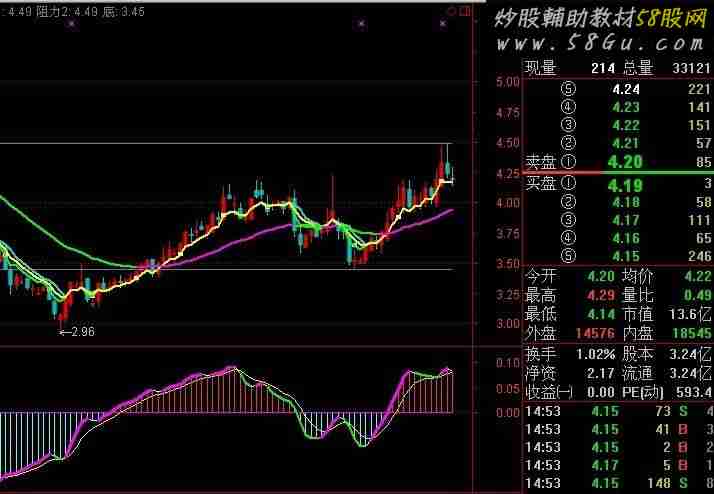This screenshot has width=714, height=494.
Task: Click the 换手 value 1.02%
Action: pyautogui.click(x=596, y=354)
